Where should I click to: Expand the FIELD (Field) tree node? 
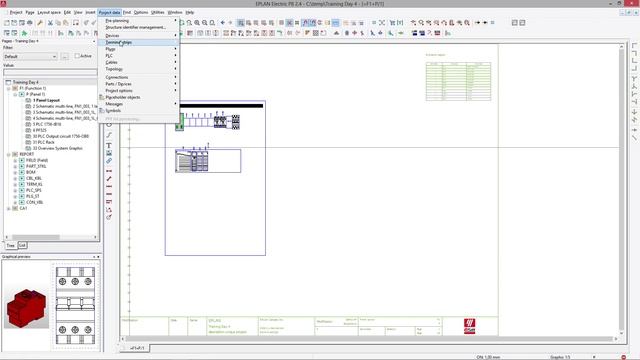click(x=15, y=160)
